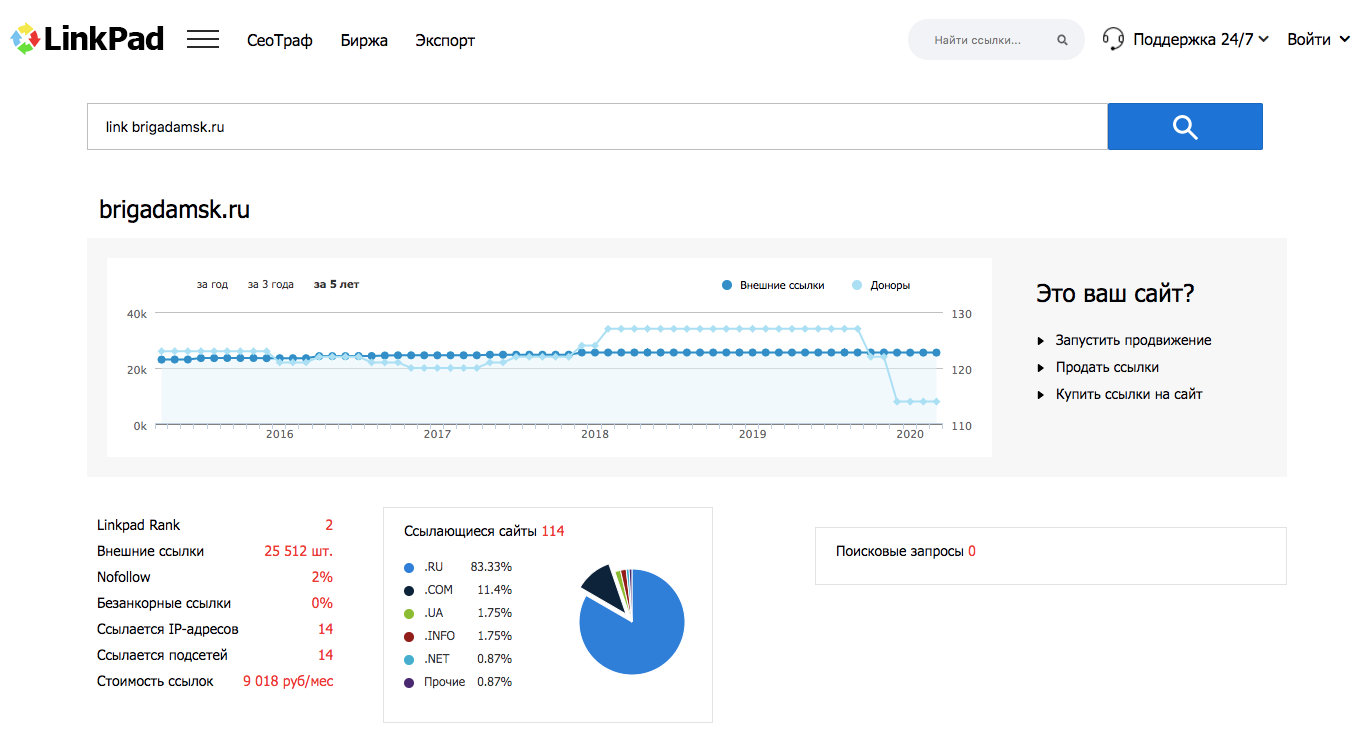Select the за 5 лет chart period
This screenshot has height=736, width=1365.
[336, 285]
